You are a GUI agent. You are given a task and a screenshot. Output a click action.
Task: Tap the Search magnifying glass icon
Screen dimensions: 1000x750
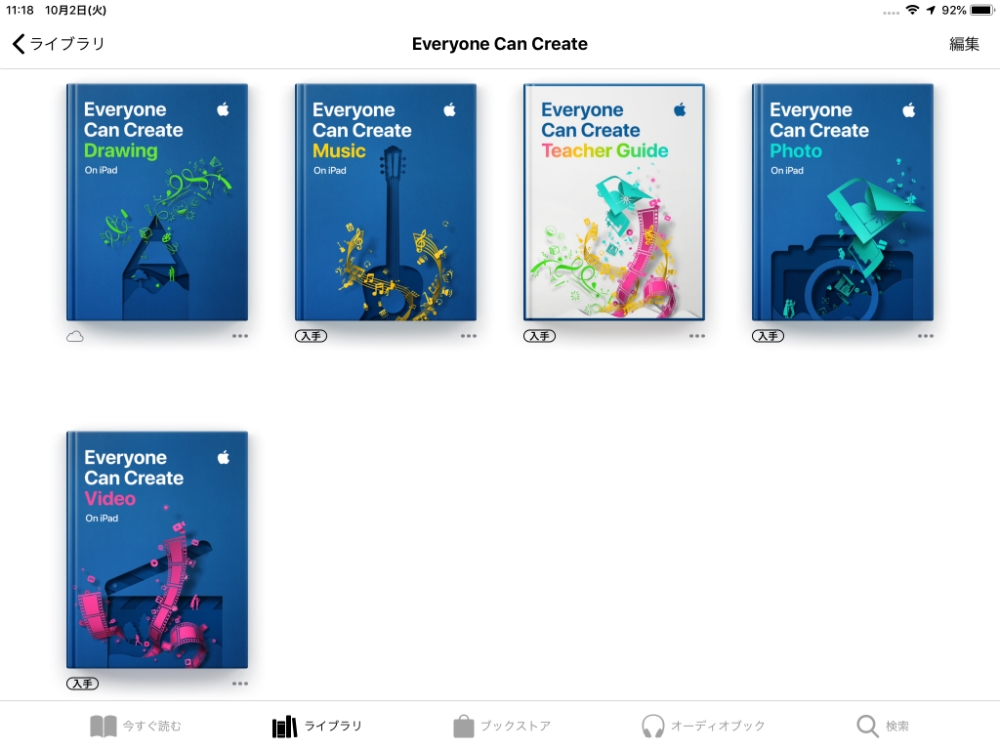pyautogui.click(x=866, y=726)
